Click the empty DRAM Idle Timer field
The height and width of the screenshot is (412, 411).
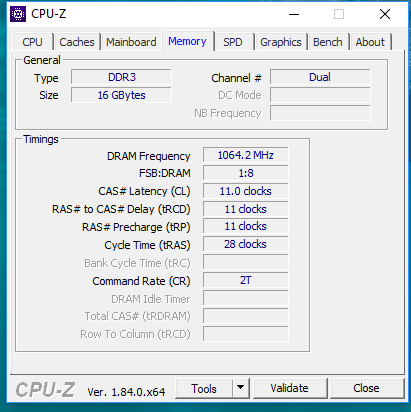(x=246, y=298)
